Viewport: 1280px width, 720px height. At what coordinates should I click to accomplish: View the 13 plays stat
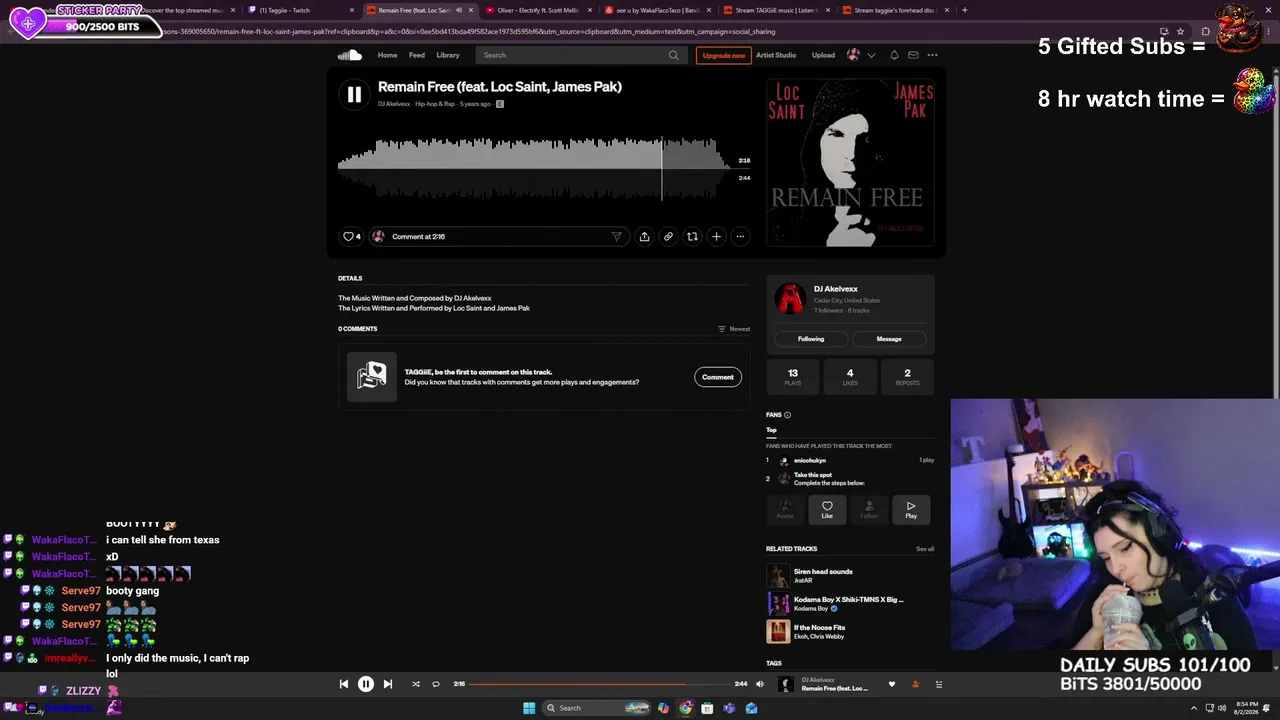pos(793,377)
